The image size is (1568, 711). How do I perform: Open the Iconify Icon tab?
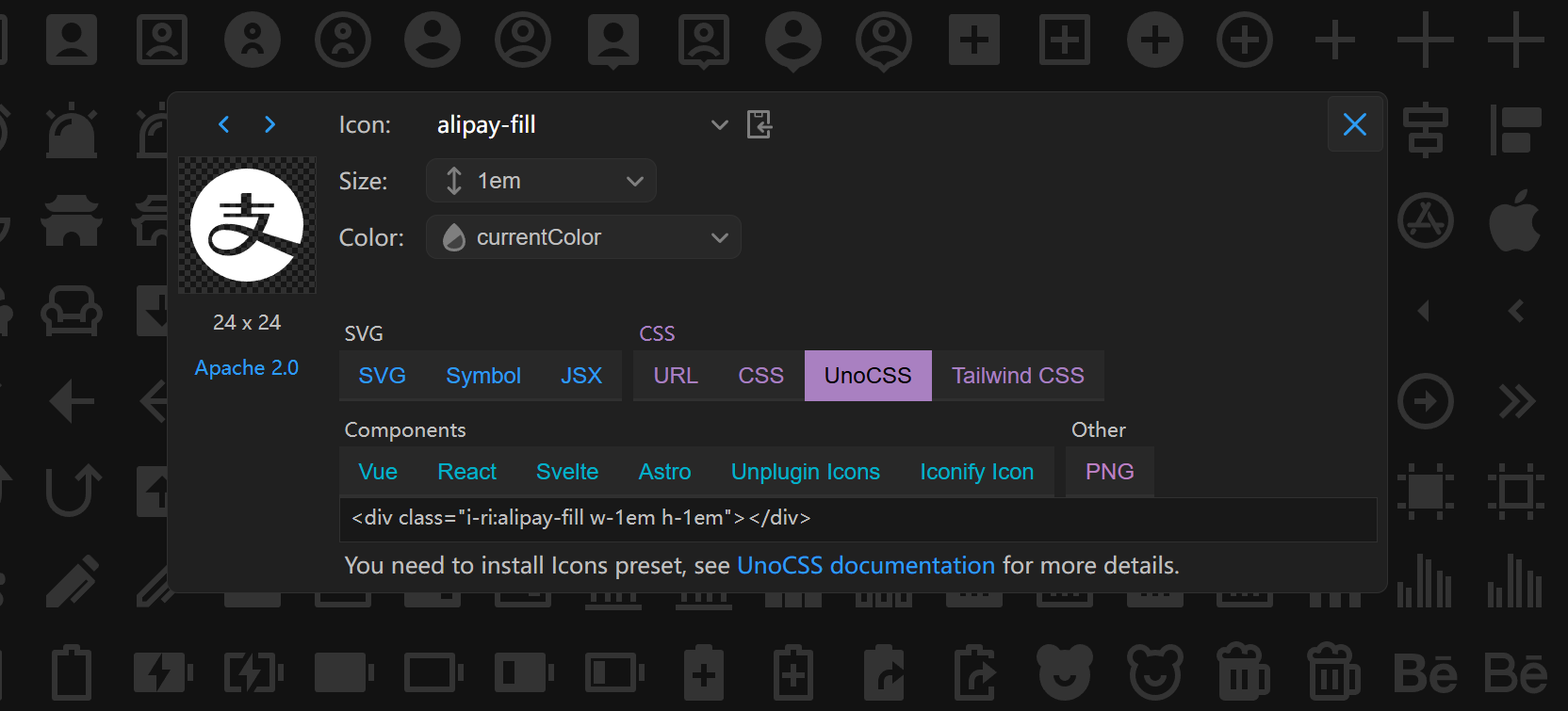click(x=976, y=472)
